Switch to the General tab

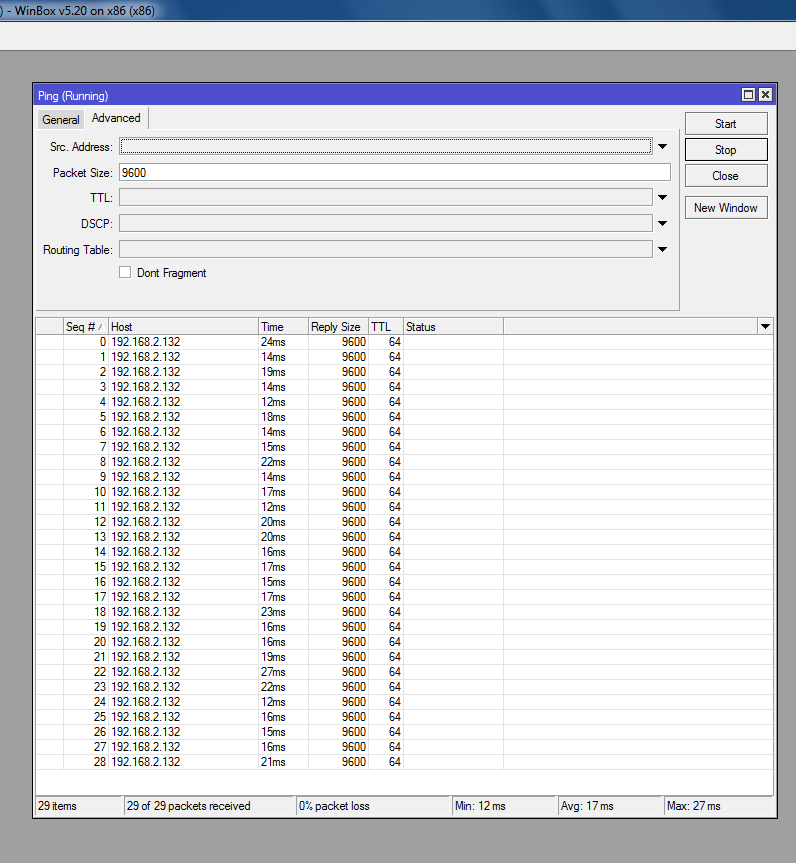click(x=60, y=120)
